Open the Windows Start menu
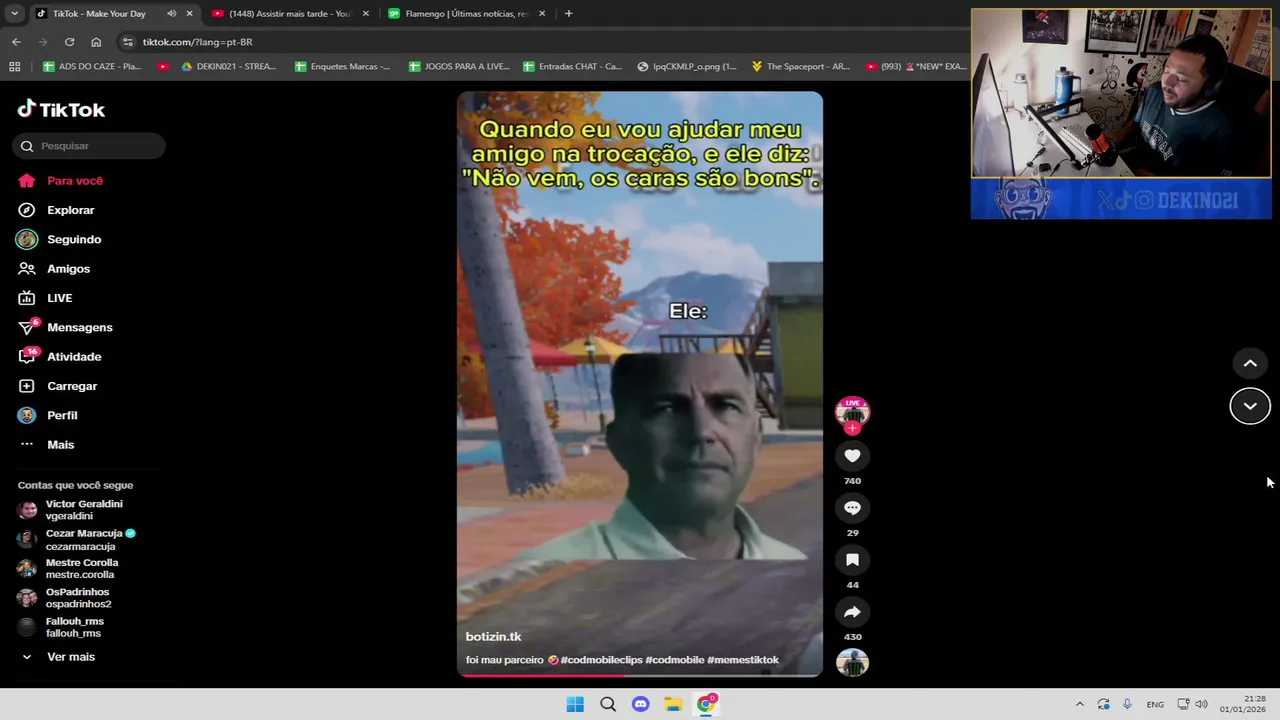The height and width of the screenshot is (720, 1280). point(575,704)
